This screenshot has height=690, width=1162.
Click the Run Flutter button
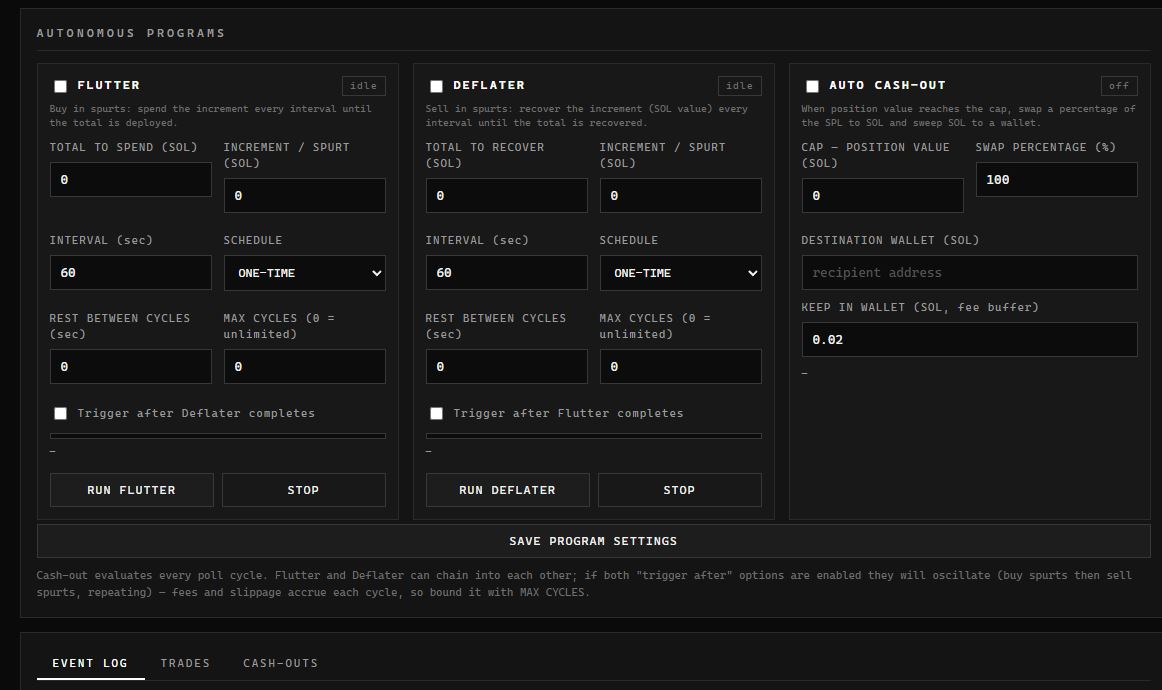coord(131,490)
